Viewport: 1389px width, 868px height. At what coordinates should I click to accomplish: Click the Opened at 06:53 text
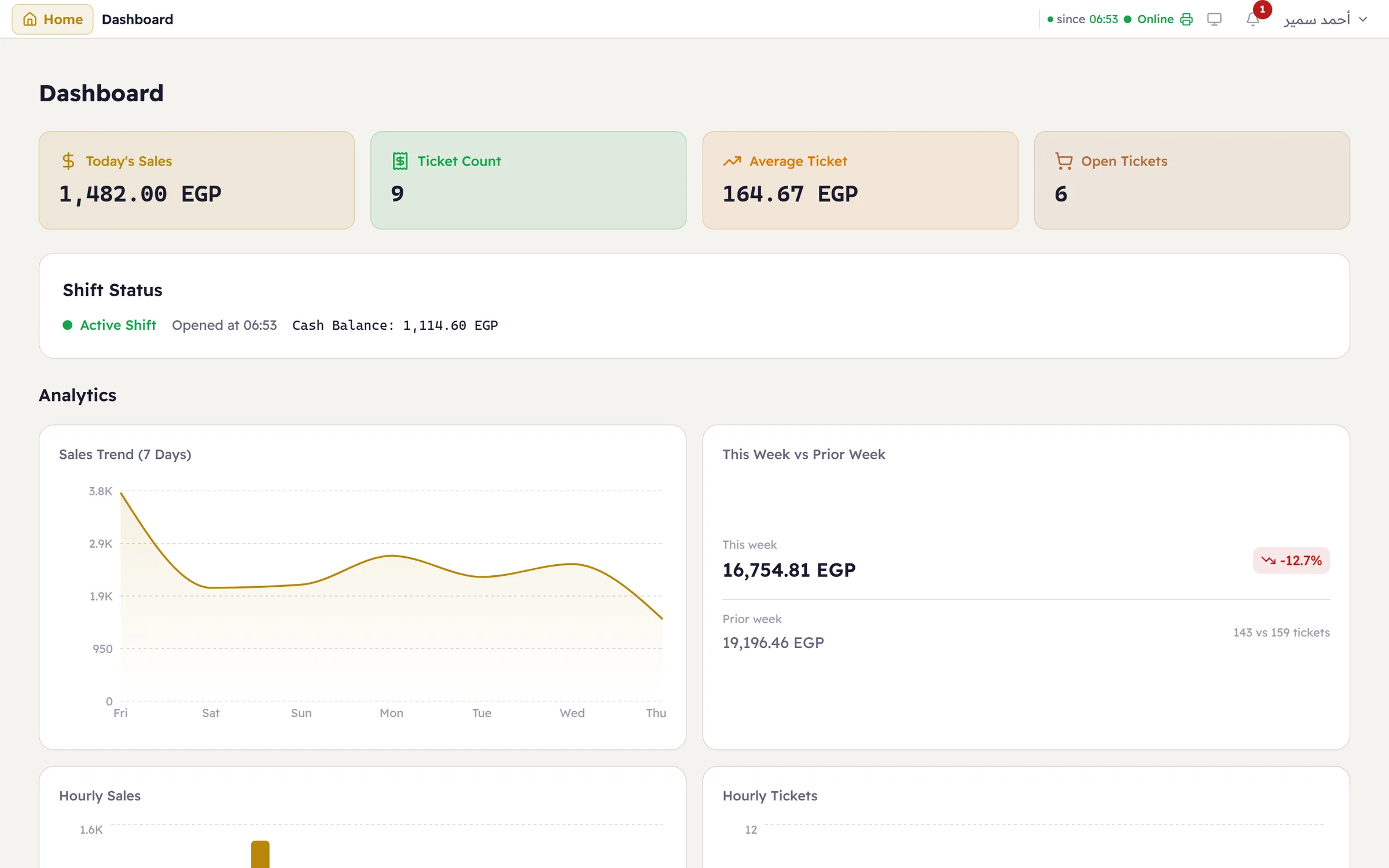coord(224,325)
